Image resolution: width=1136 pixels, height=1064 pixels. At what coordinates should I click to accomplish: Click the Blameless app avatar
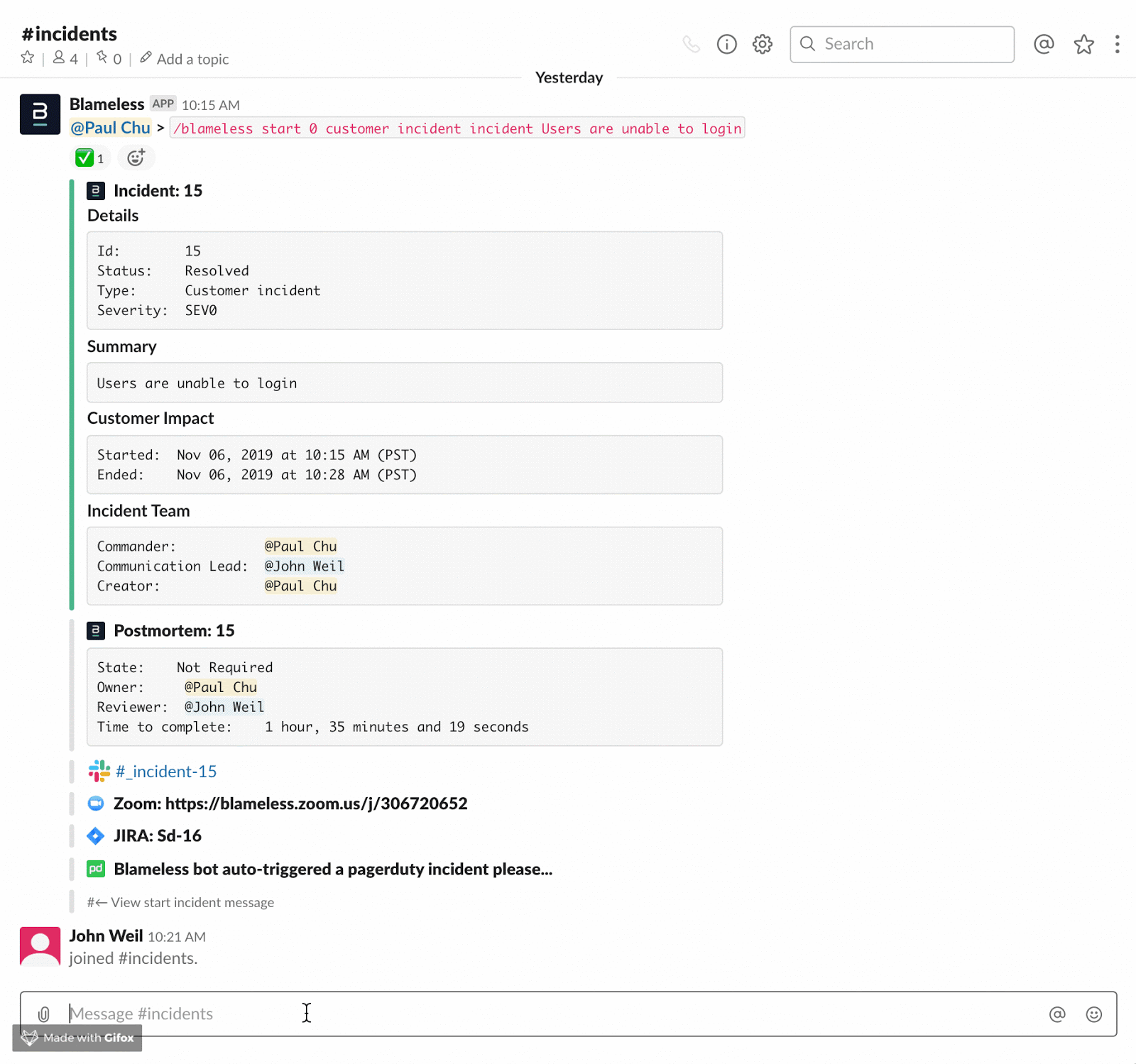click(40, 114)
